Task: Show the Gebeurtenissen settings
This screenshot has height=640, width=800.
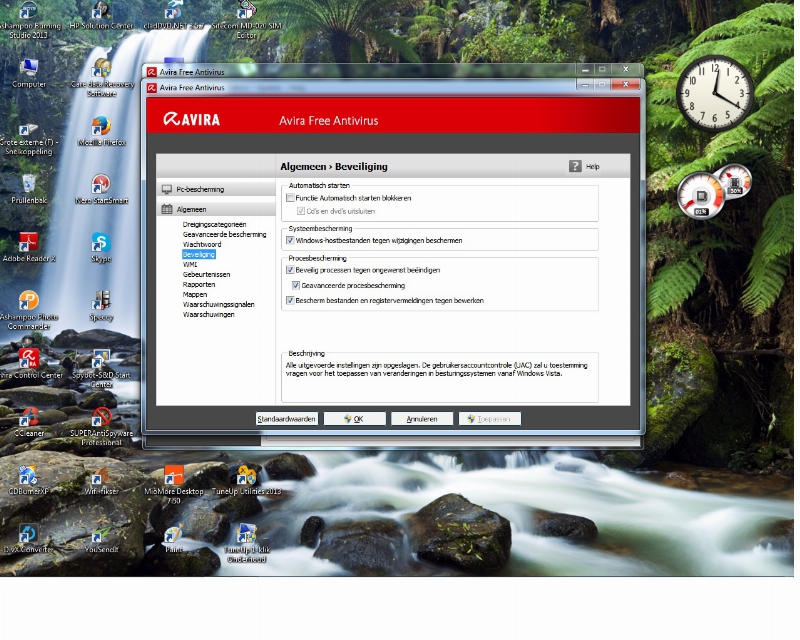Action: coord(207,275)
